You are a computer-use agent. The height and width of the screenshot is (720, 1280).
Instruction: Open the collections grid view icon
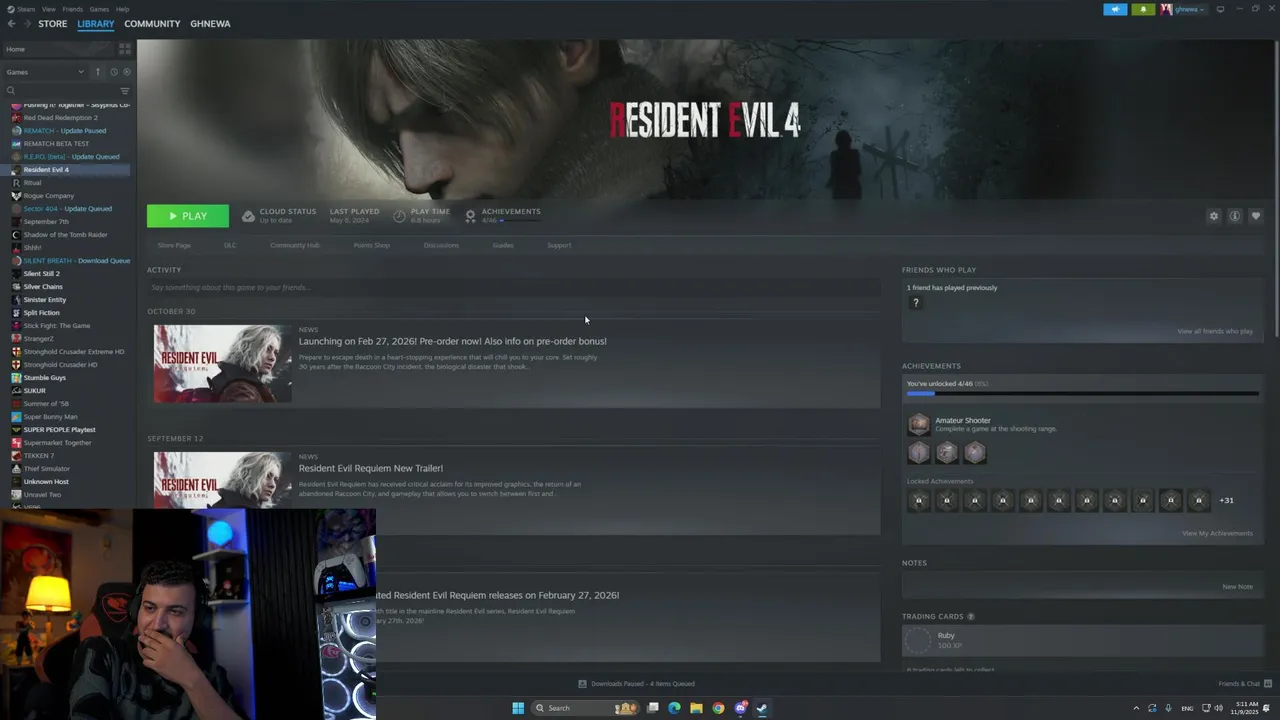124,49
